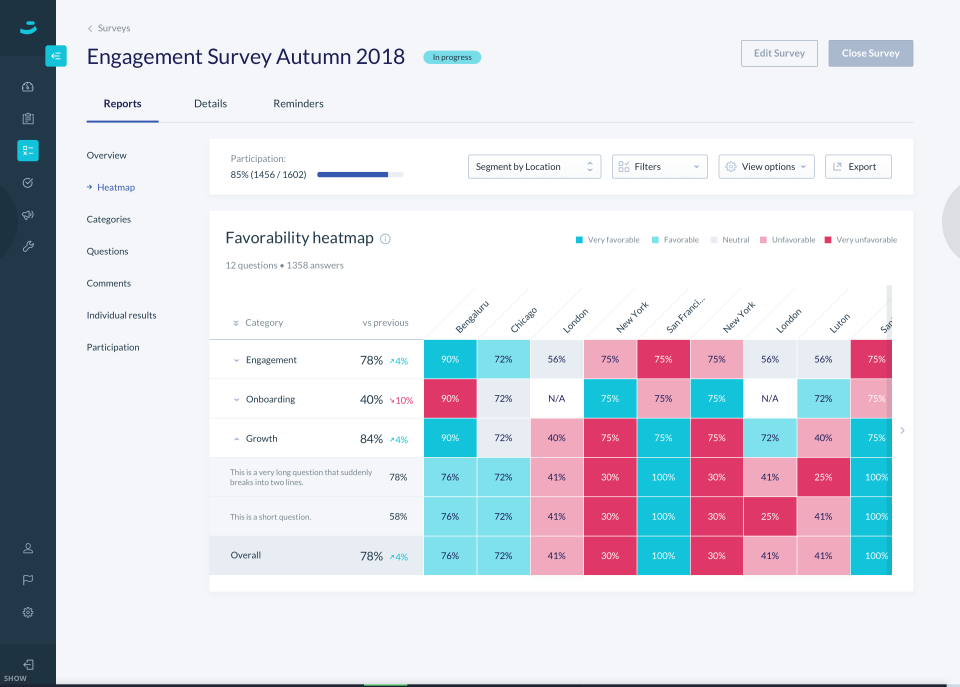Open the megaphone announcements icon
960x687 pixels.
(28, 215)
